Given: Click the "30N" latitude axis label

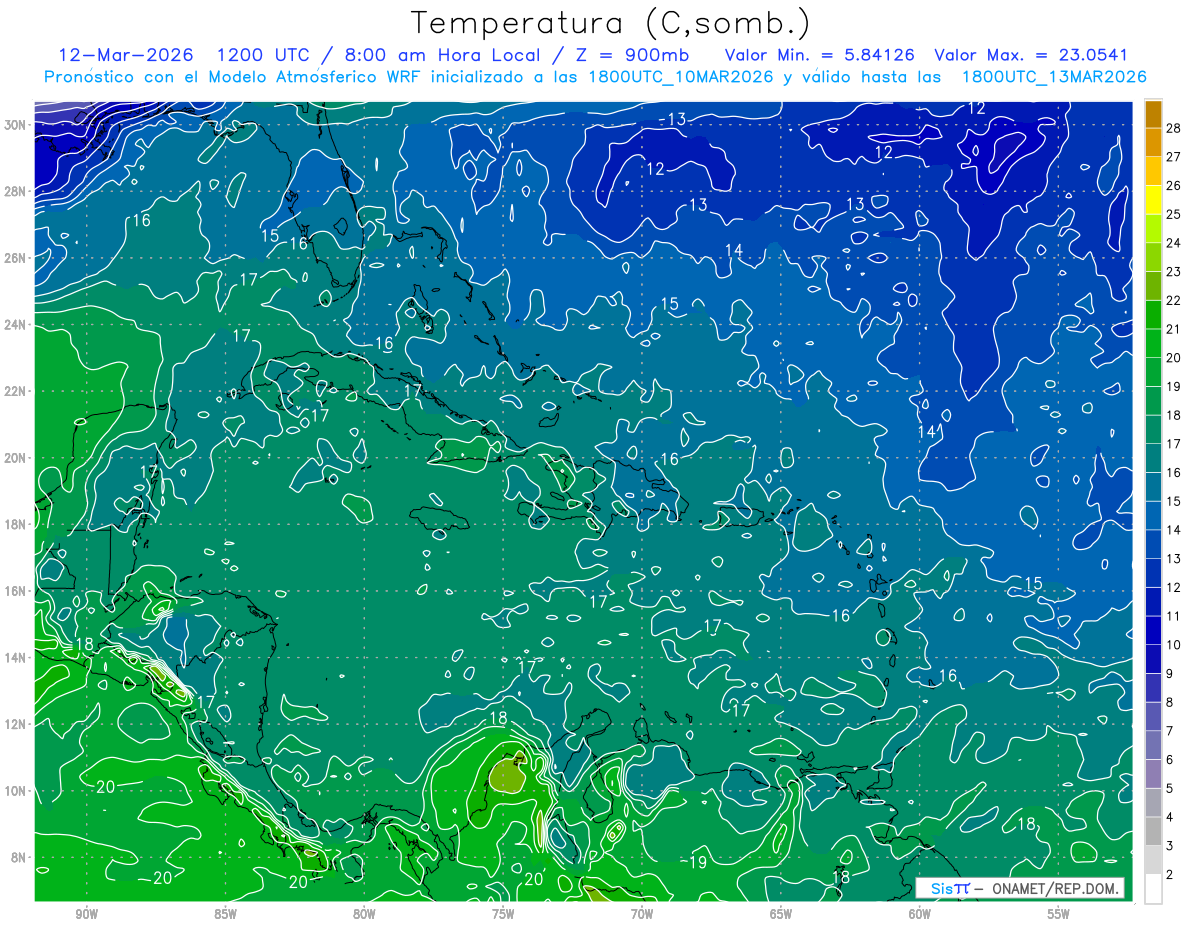Looking at the screenshot, I should pos(15,124).
